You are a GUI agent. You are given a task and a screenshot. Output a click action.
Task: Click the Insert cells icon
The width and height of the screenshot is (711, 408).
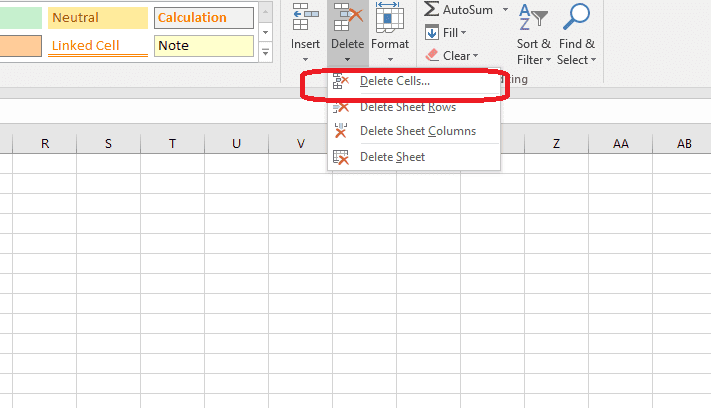click(305, 17)
